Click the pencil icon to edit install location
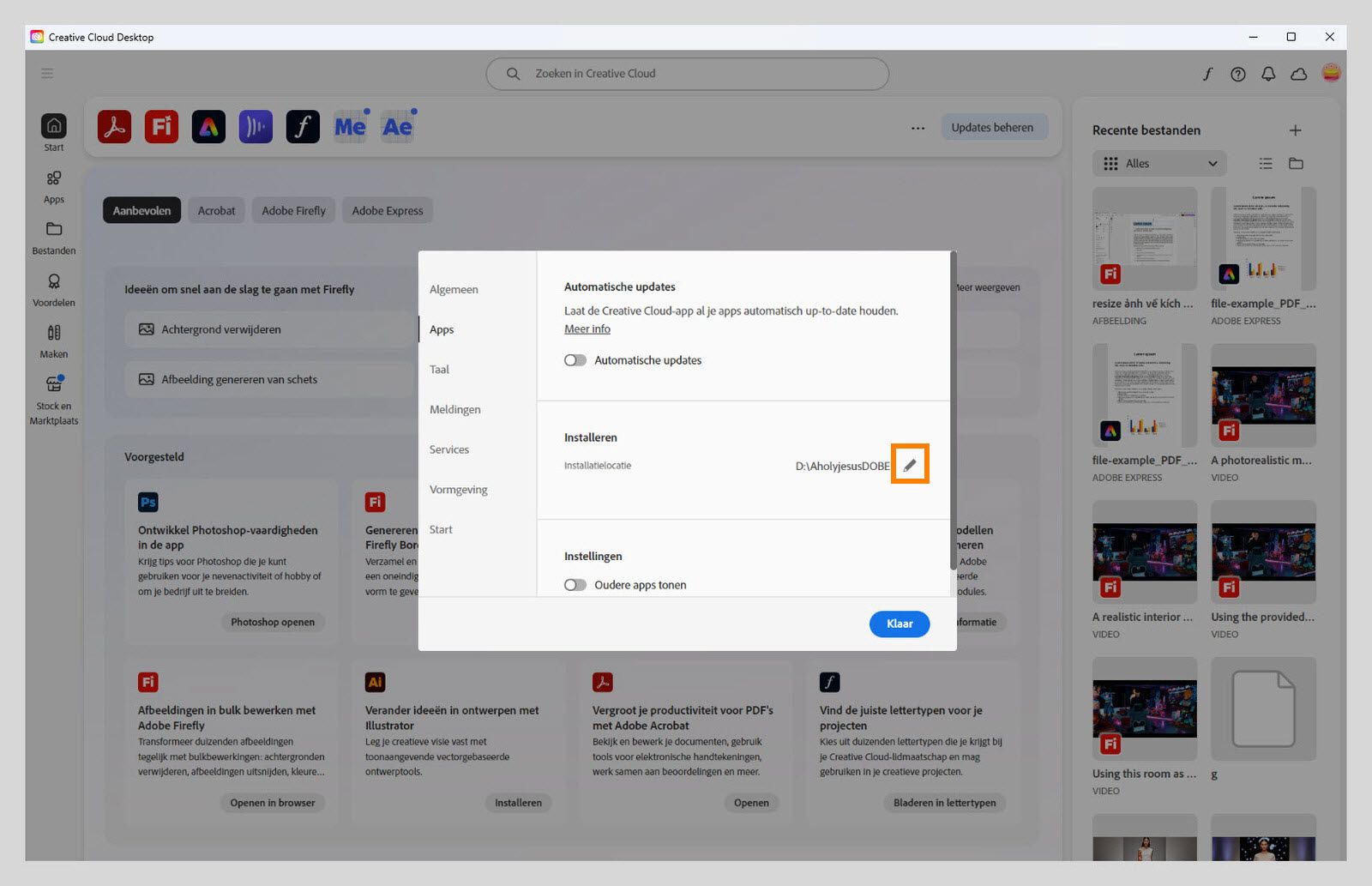This screenshot has height=886, width=1372. click(x=910, y=465)
